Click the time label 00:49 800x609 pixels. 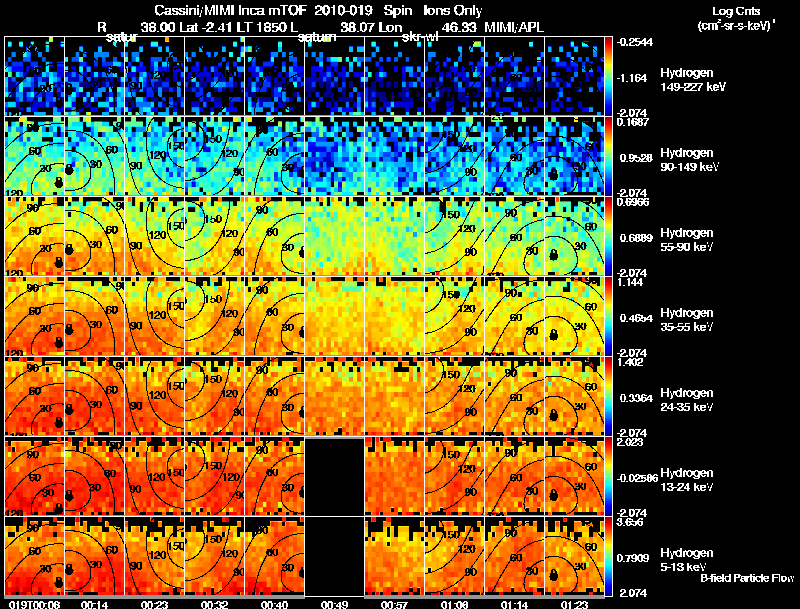point(334,604)
